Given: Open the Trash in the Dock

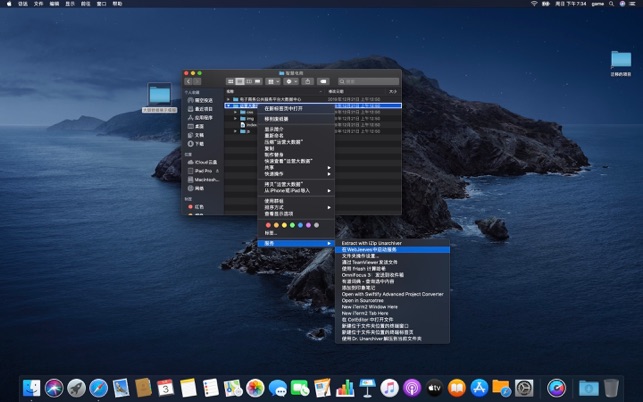Looking at the screenshot, I should click(611, 387).
